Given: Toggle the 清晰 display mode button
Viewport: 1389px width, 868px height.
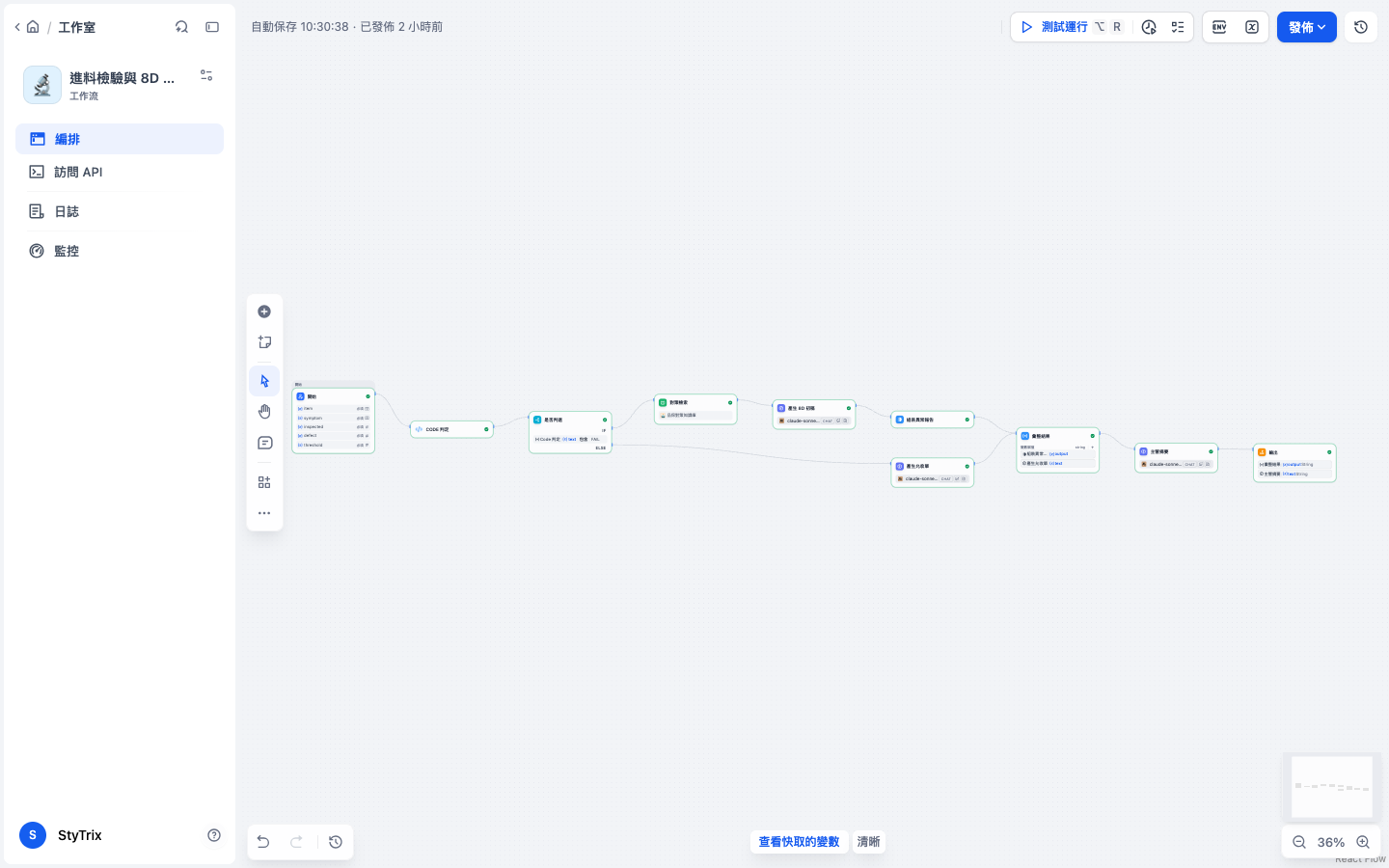Looking at the screenshot, I should click(x=868, y=842).
